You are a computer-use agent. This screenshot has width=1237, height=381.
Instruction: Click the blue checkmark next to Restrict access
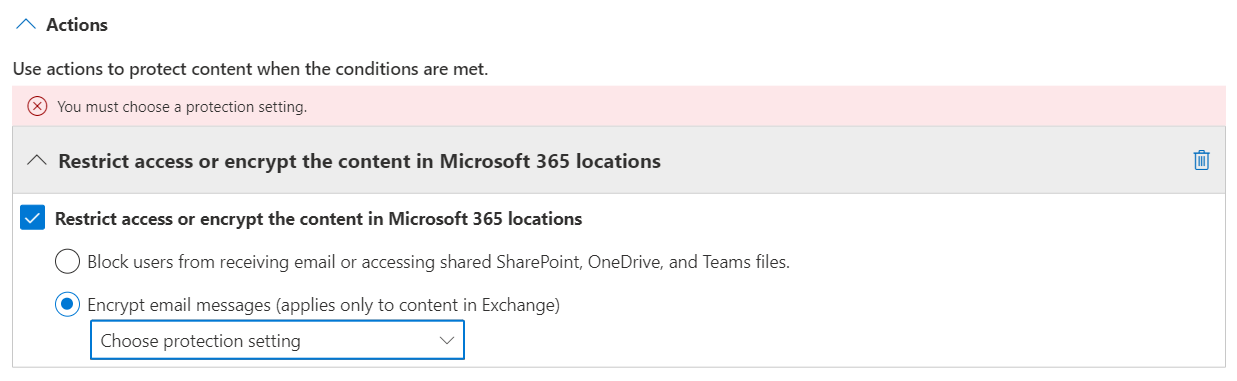[33, 218]
